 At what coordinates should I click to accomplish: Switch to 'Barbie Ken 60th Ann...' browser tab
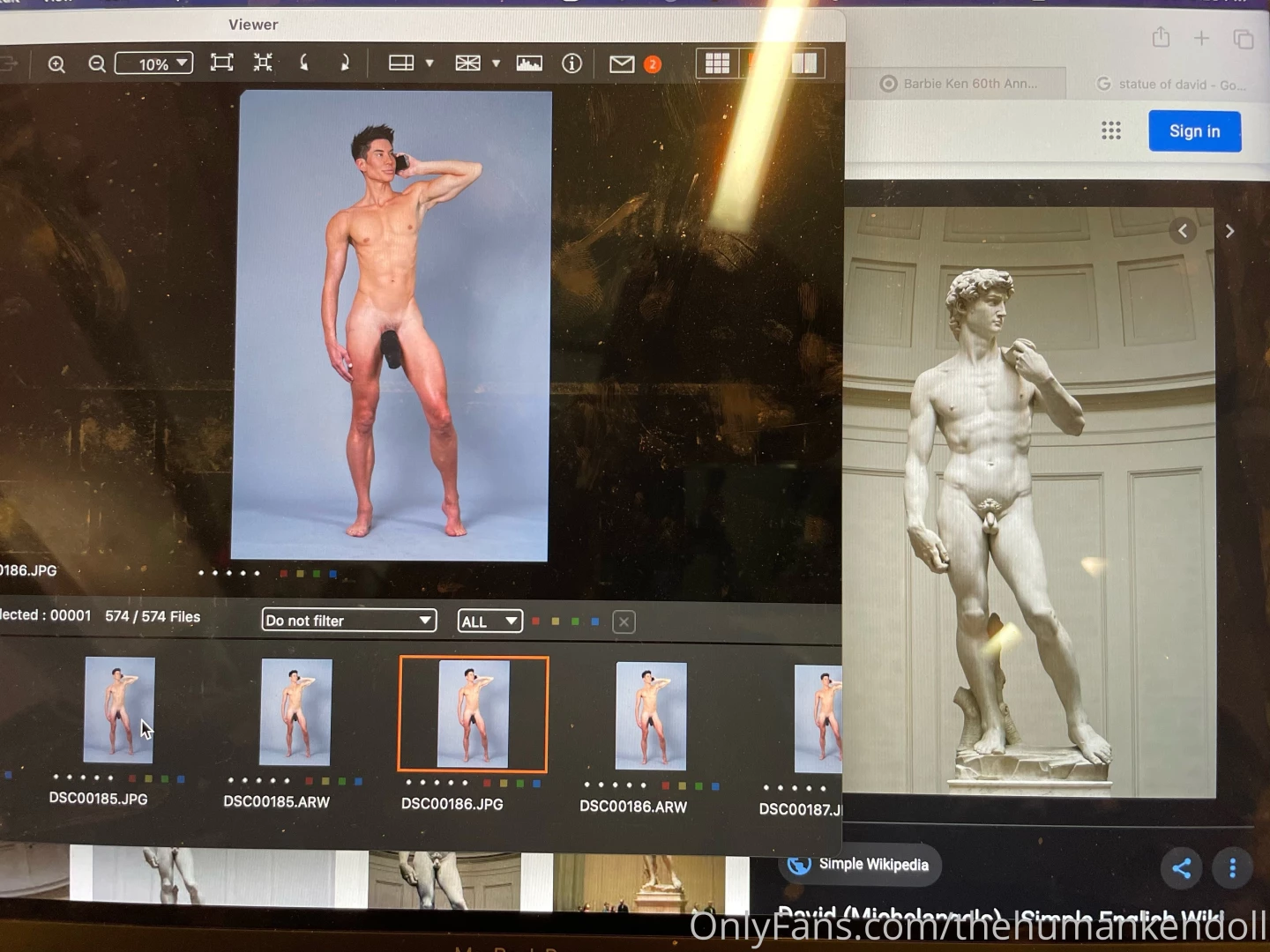[x=960, y=83]
